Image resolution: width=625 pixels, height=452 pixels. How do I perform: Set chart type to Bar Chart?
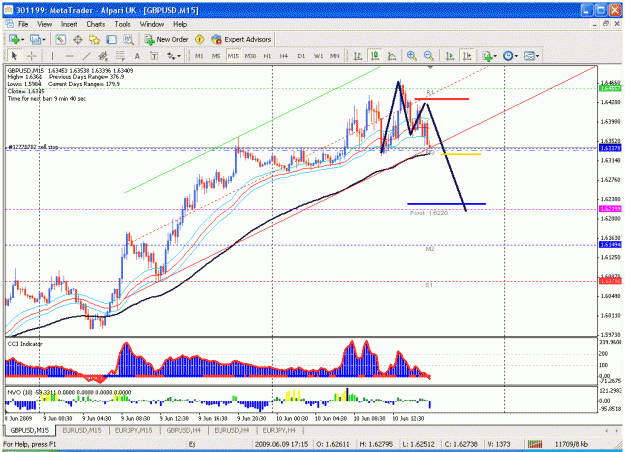coord(358,56)
